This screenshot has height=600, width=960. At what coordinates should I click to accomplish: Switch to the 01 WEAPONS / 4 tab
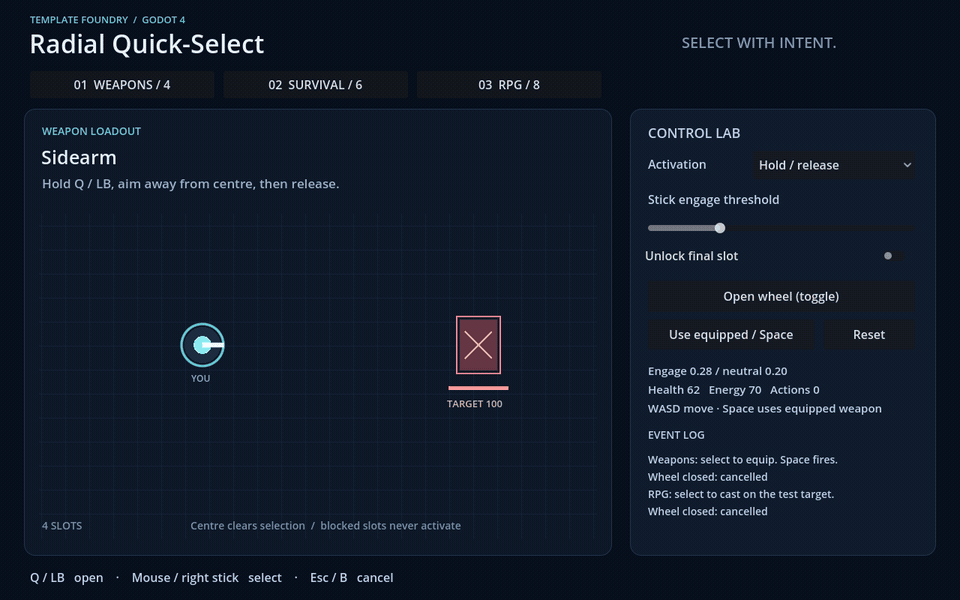[x=122, y=84]
